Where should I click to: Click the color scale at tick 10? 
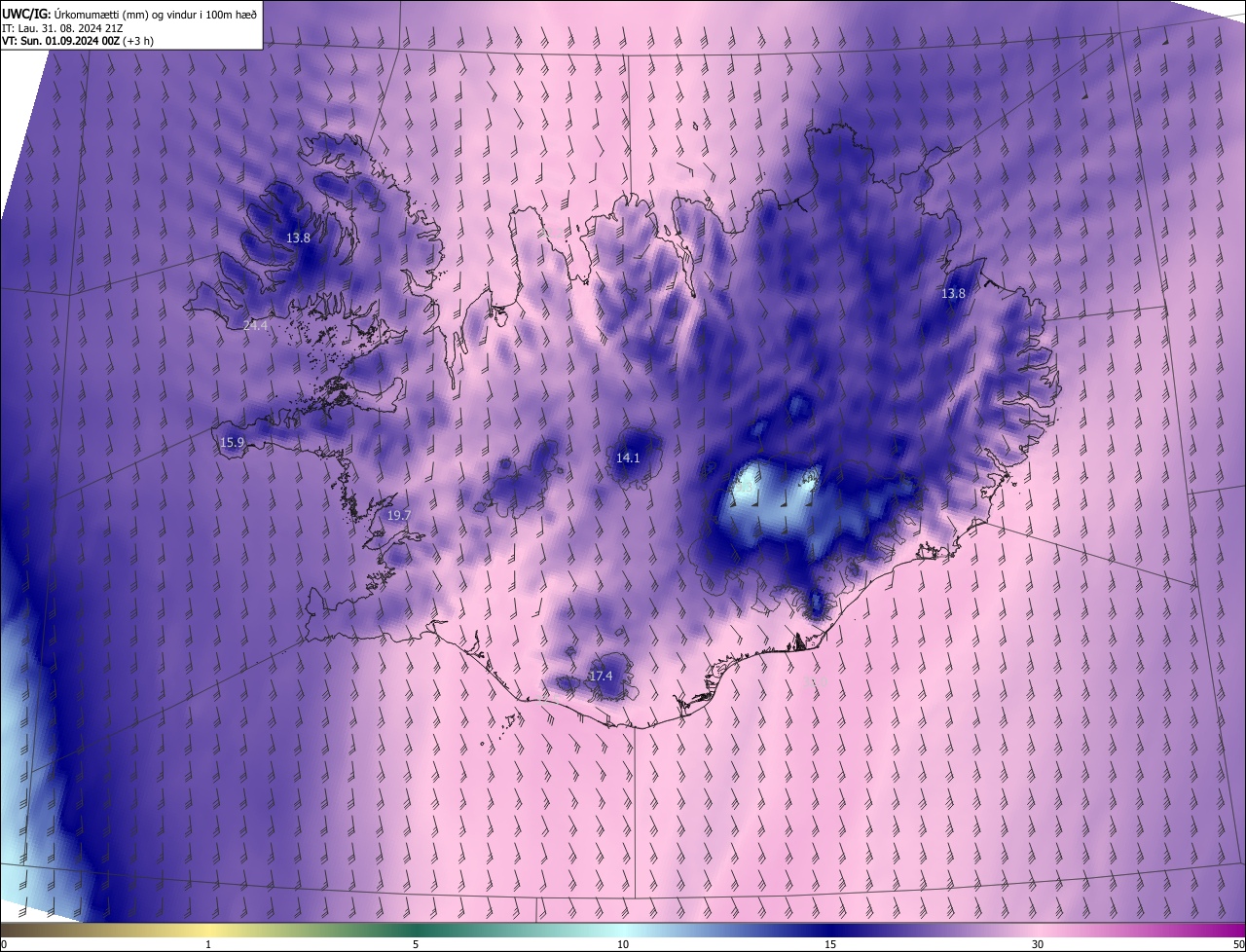[x=623, y=944]
